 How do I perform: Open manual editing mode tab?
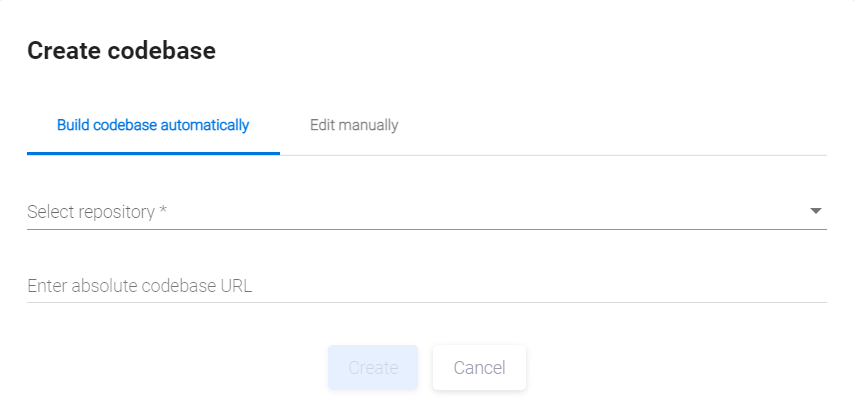[354, 126]
